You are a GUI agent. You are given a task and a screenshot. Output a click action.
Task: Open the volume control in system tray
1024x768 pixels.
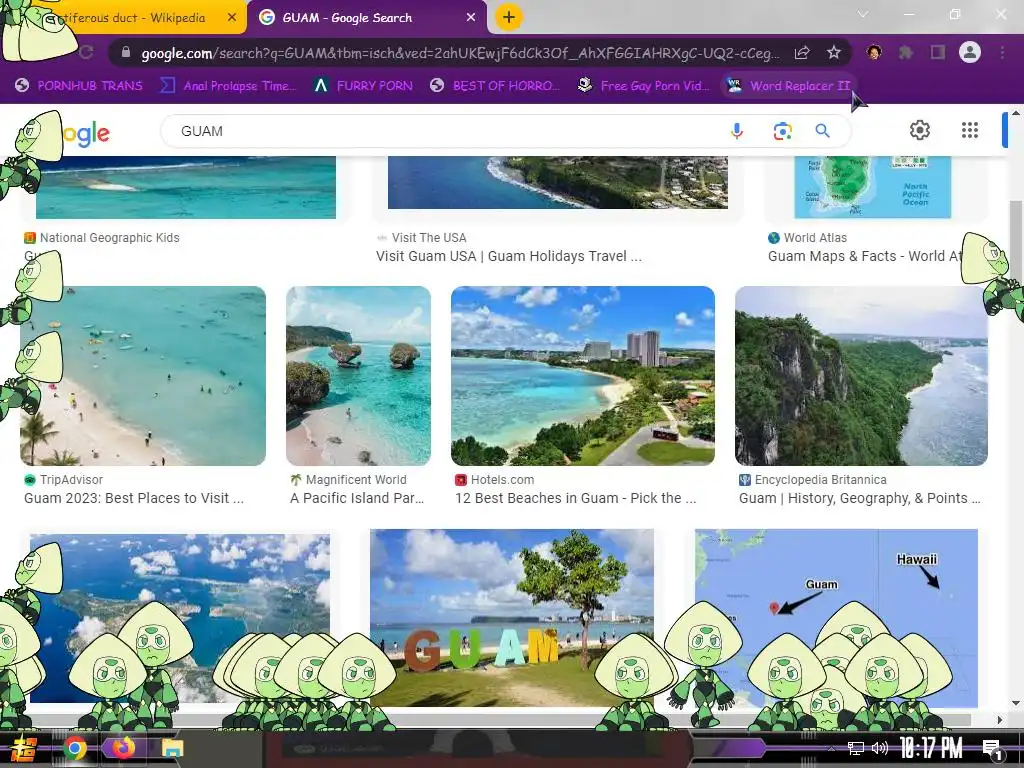point(880,748)
